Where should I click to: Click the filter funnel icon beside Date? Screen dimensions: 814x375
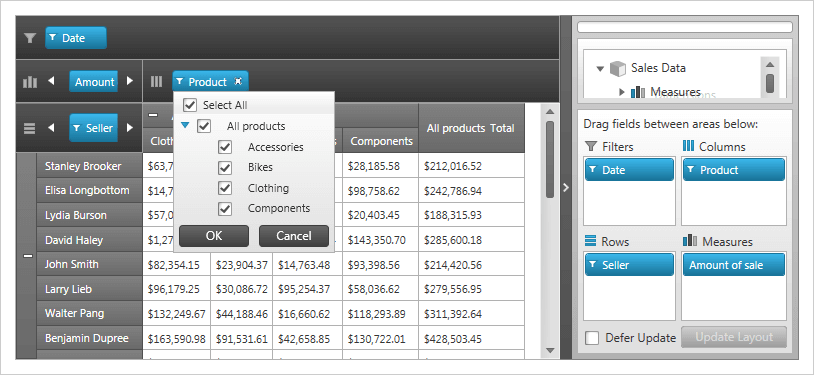[30, 38]
